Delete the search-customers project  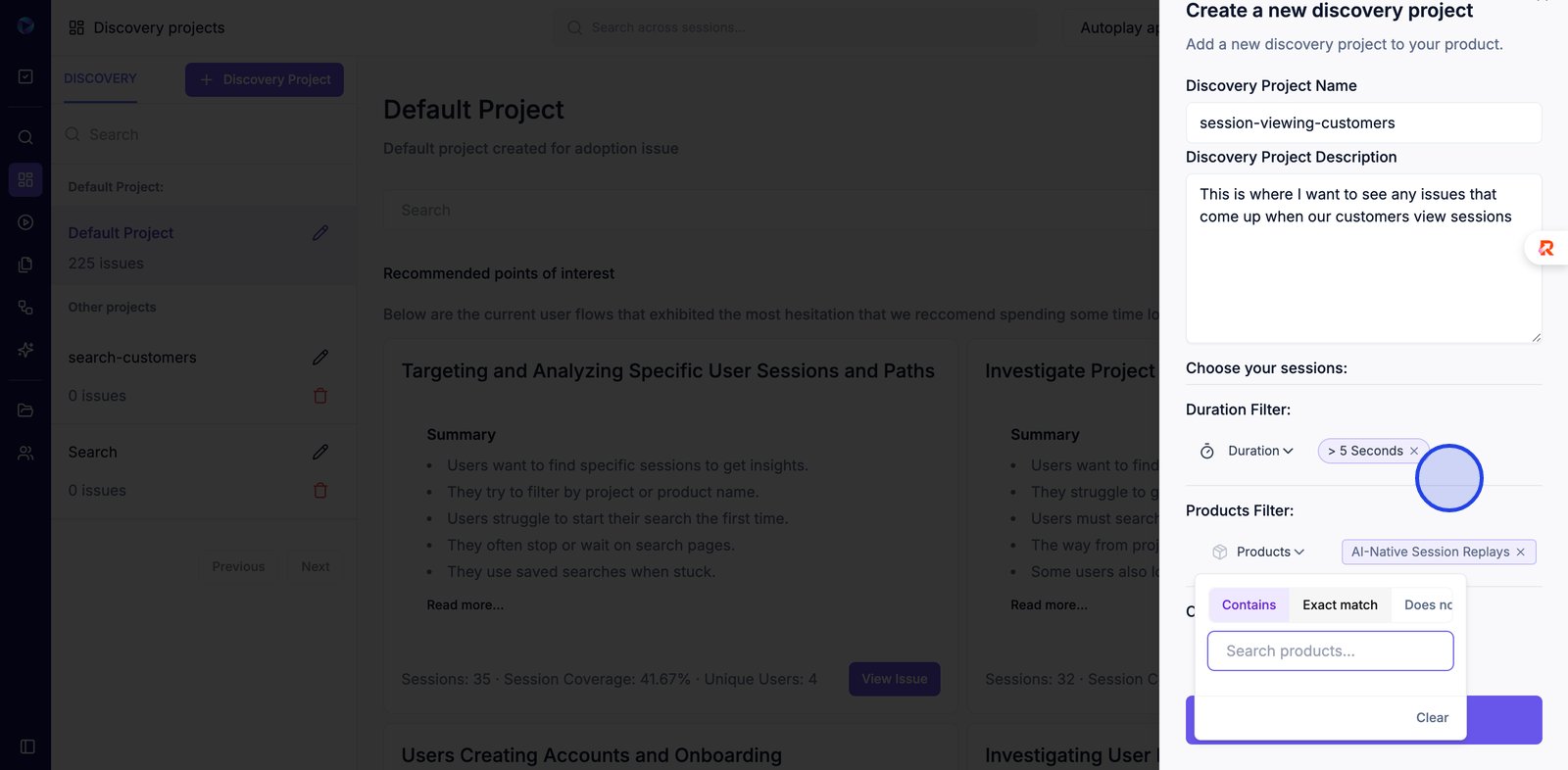click(x=320, y=396)
